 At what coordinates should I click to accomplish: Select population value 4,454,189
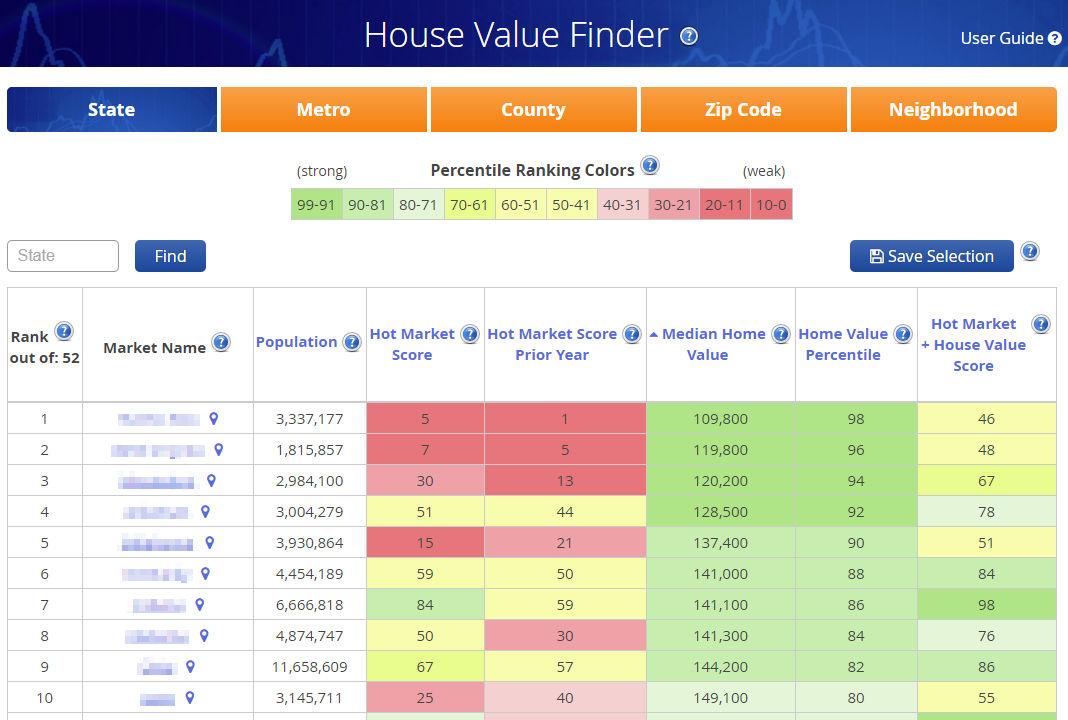(309, 574)
